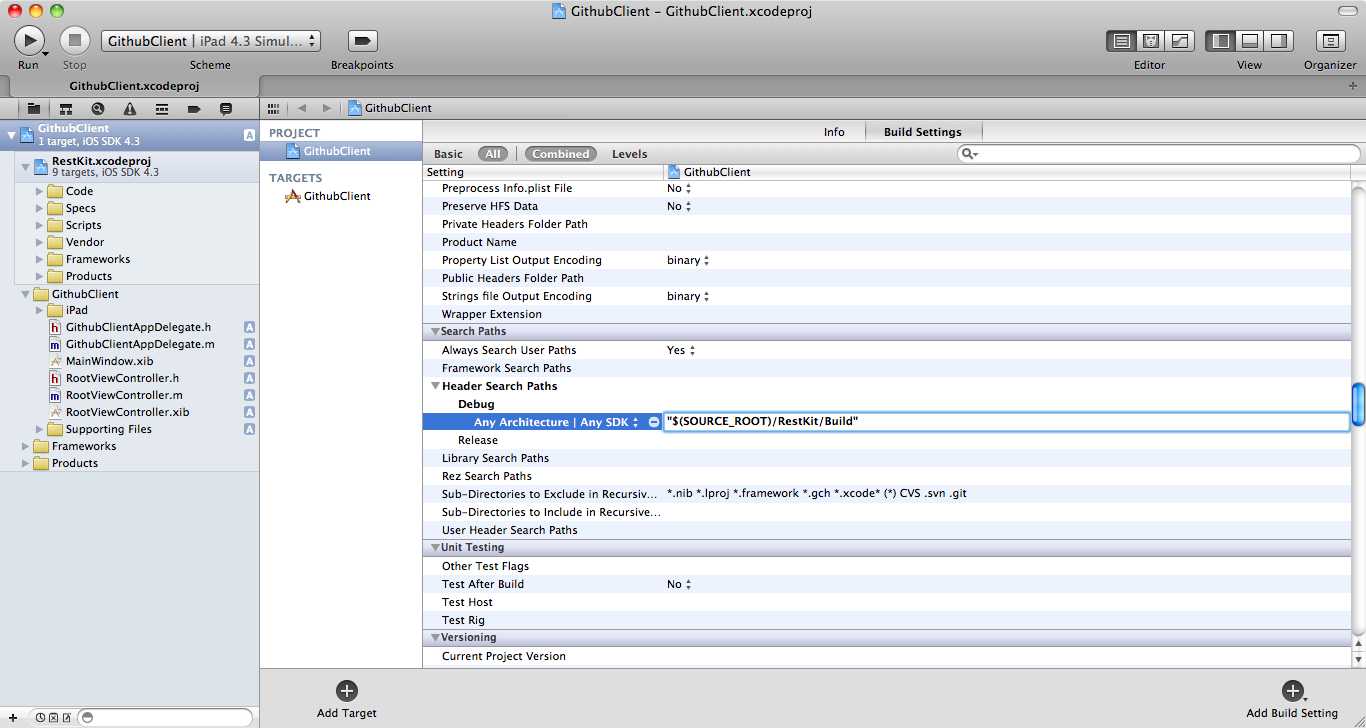Image resolution: width=1366 pixels, height=728 pixels.
Task: Add a new file with plus button
Action: point(13,717)
